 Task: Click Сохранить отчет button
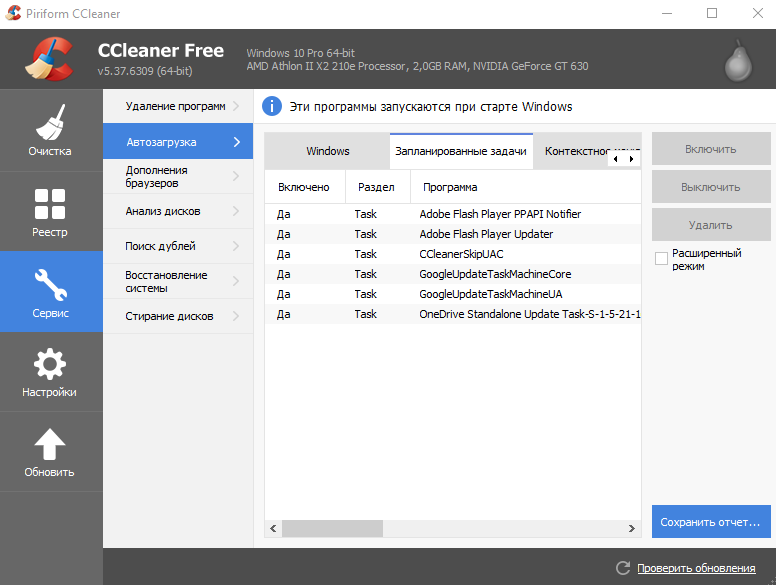pyautogui.click(x=711, y=522)
